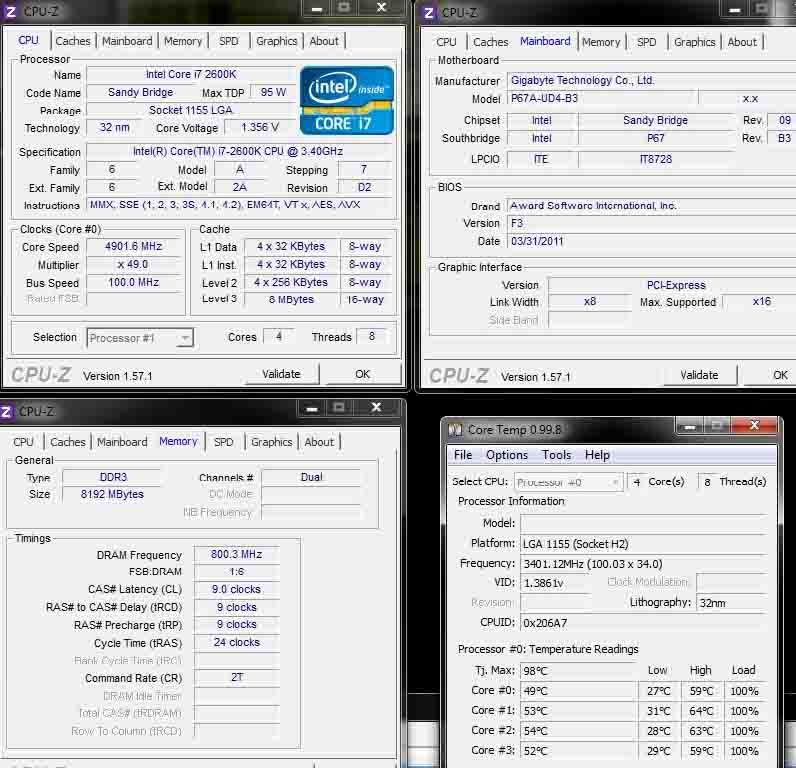Click the Tj. Max value 98°C
The width and height of the screenshot is (796, 768).
click(579, 671)
